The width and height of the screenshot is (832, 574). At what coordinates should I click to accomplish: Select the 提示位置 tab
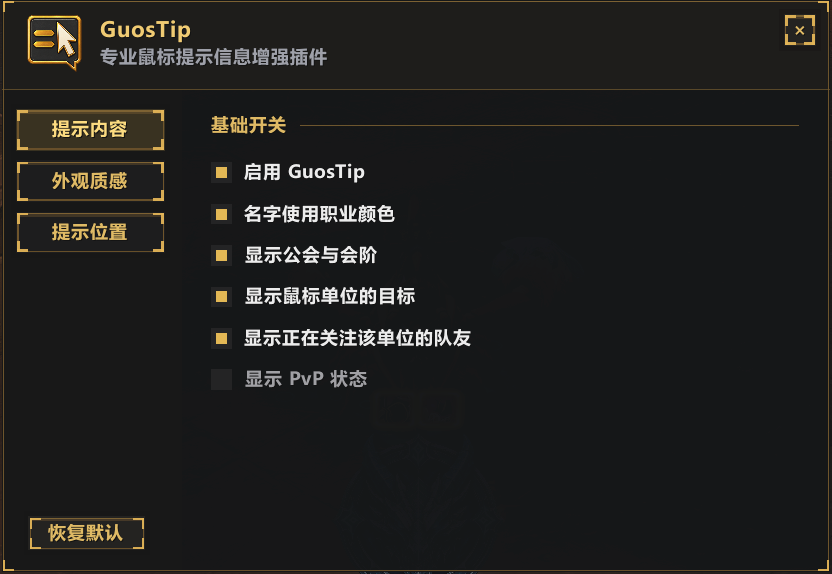click(90, 232)
